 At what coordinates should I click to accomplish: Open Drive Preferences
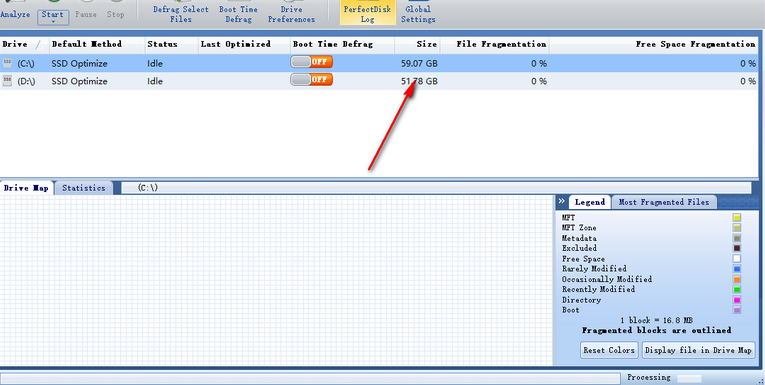coord(291,14)
